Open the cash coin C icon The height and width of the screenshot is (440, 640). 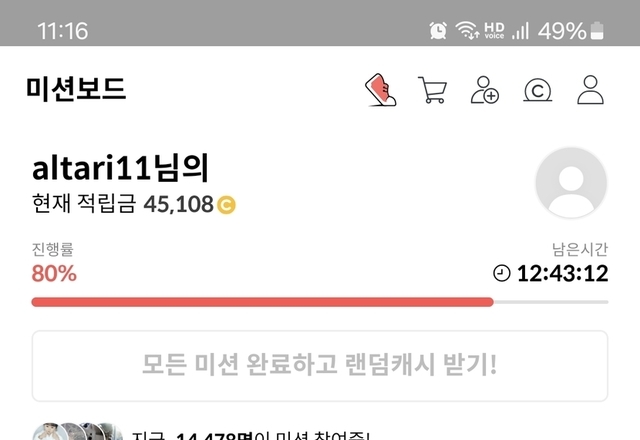(538, 90)
